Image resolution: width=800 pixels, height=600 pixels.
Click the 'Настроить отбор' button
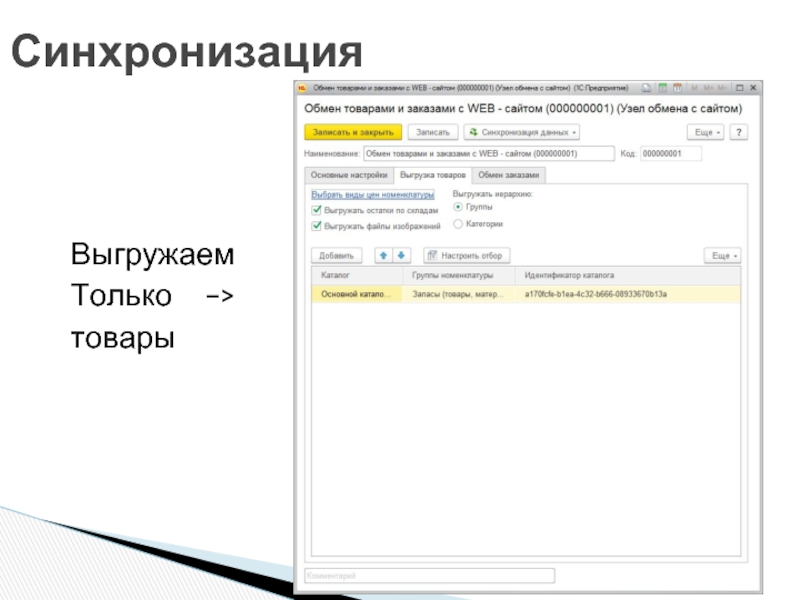[466, 255]
